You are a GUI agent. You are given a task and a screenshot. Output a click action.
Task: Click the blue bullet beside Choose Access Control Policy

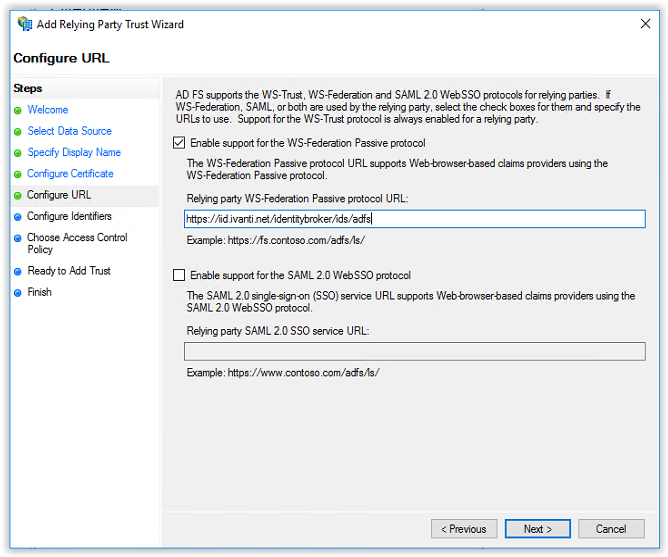tap(17, 239)
